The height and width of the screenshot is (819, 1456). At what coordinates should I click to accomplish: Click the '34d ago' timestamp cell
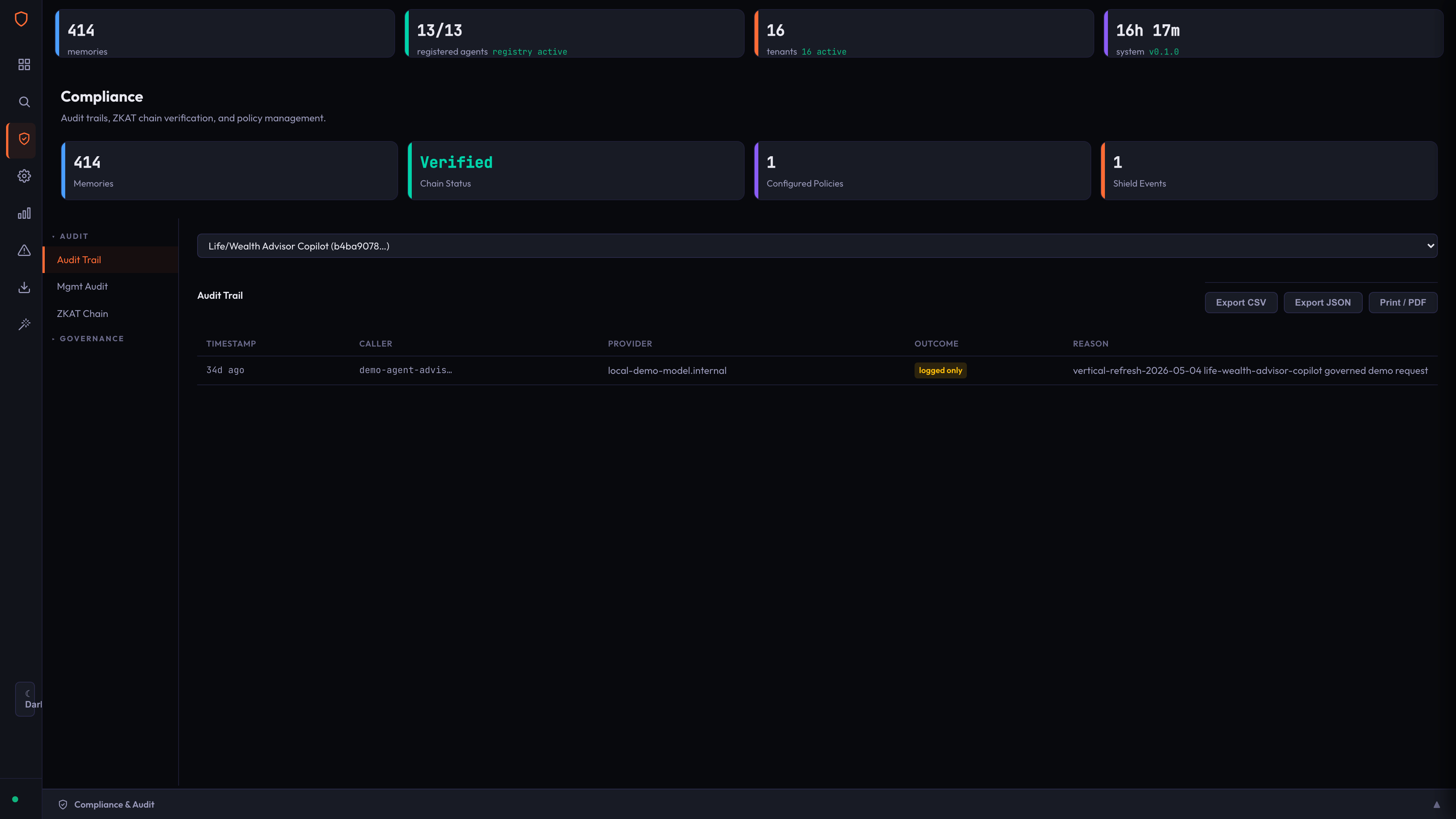tap(225, 370)
